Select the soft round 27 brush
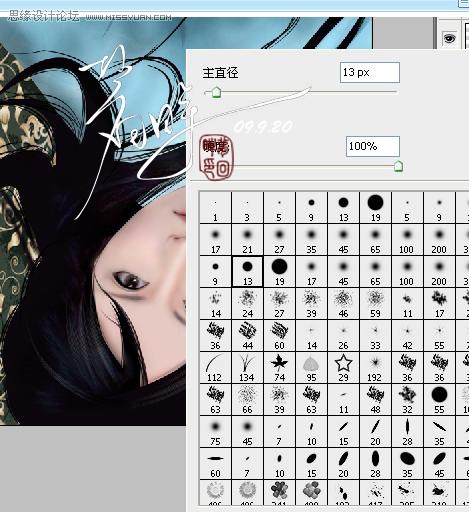Screen dimensions: 469x512 pyautogui.click(x=279, y=240)
